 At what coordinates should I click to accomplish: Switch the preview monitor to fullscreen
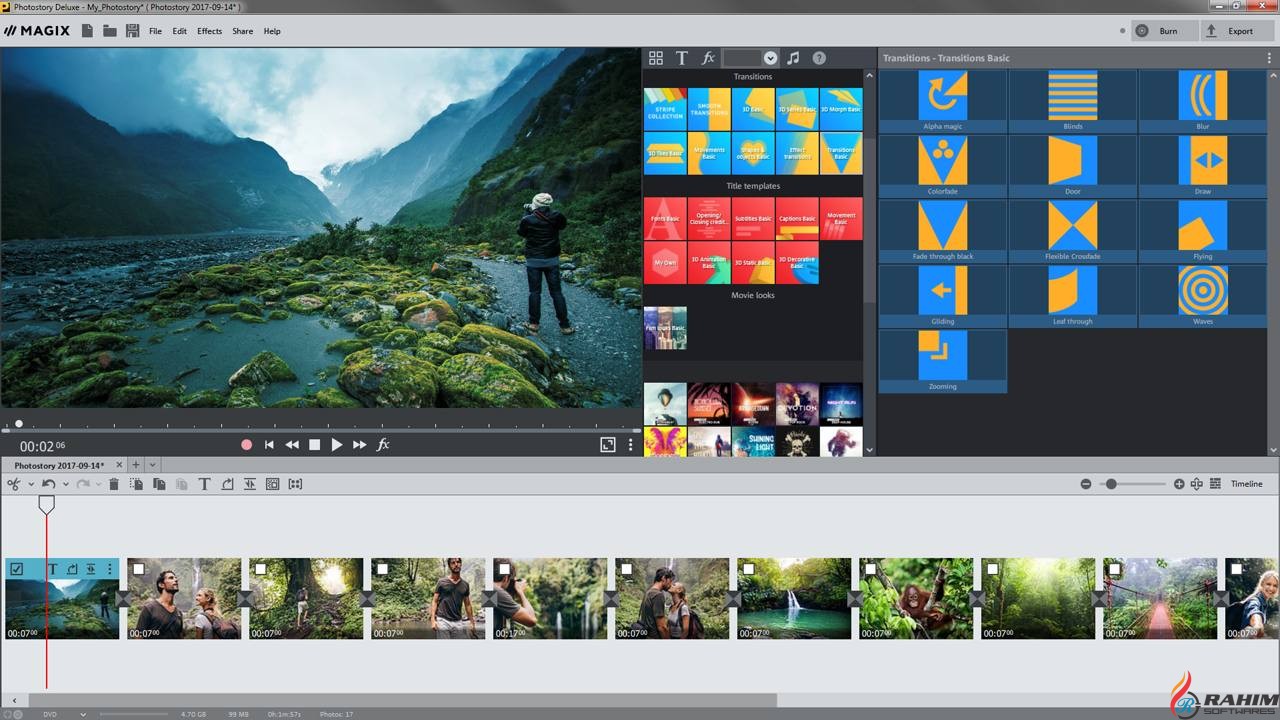point(607,445)
